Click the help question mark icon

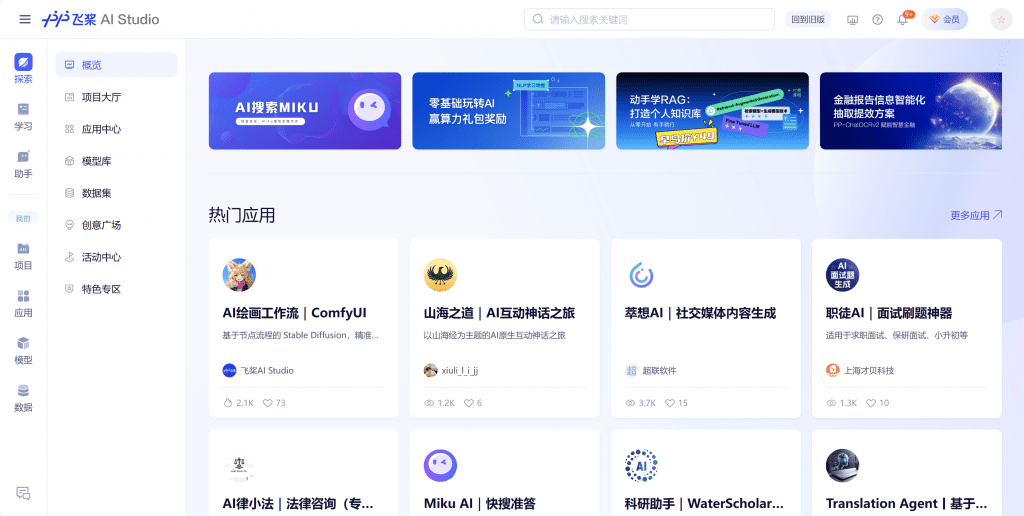(x=877, y=19)
